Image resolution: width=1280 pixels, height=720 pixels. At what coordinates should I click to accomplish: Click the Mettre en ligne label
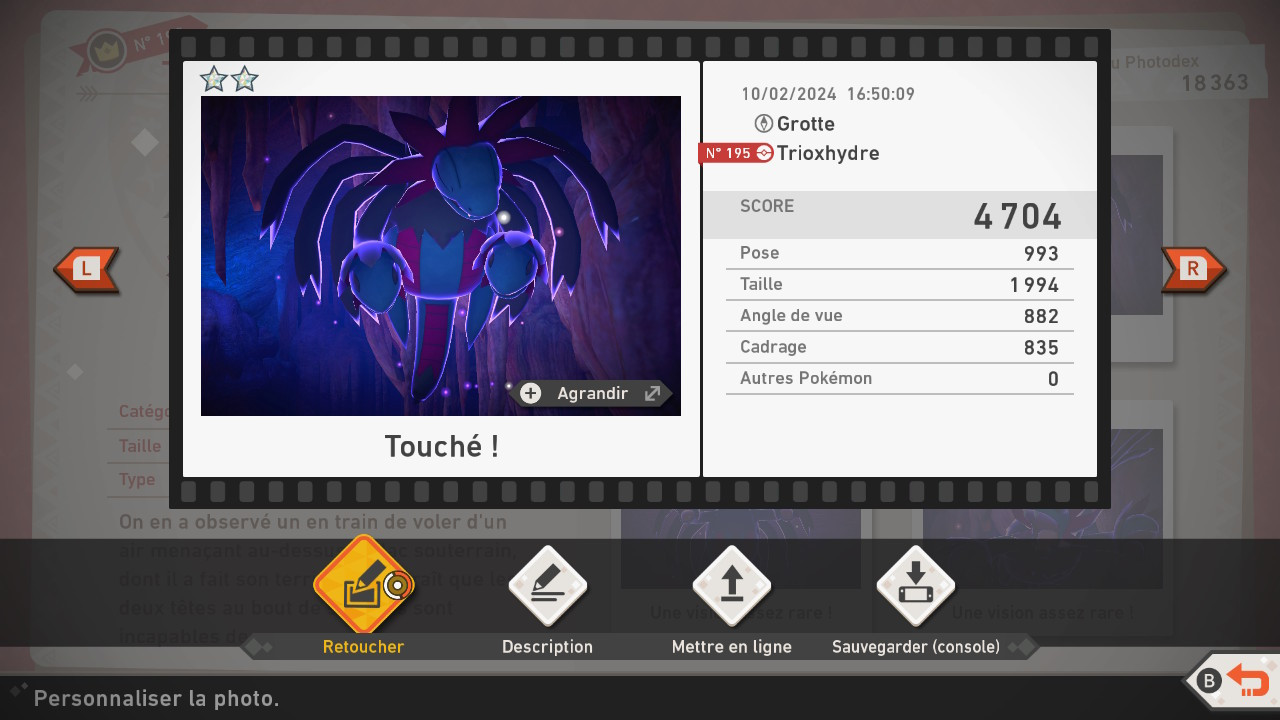[x=731, y=647]
